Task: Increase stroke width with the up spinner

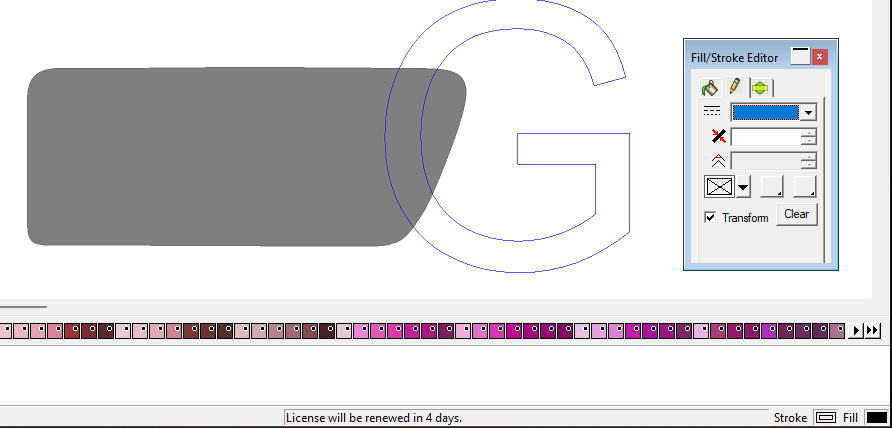Action: click(x=808, y=133)
